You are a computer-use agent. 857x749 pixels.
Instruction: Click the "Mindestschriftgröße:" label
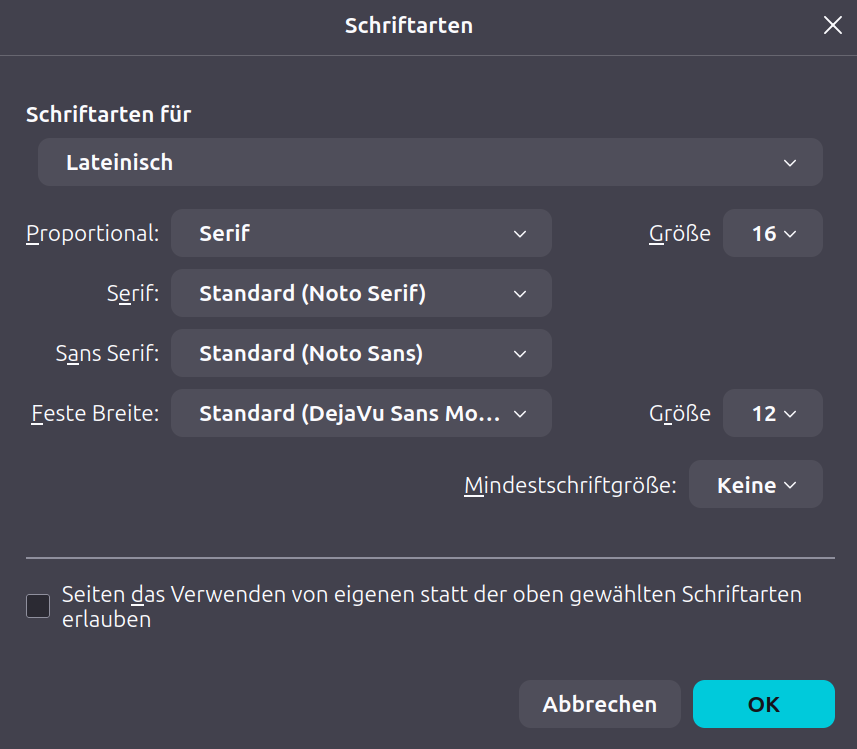570,486
